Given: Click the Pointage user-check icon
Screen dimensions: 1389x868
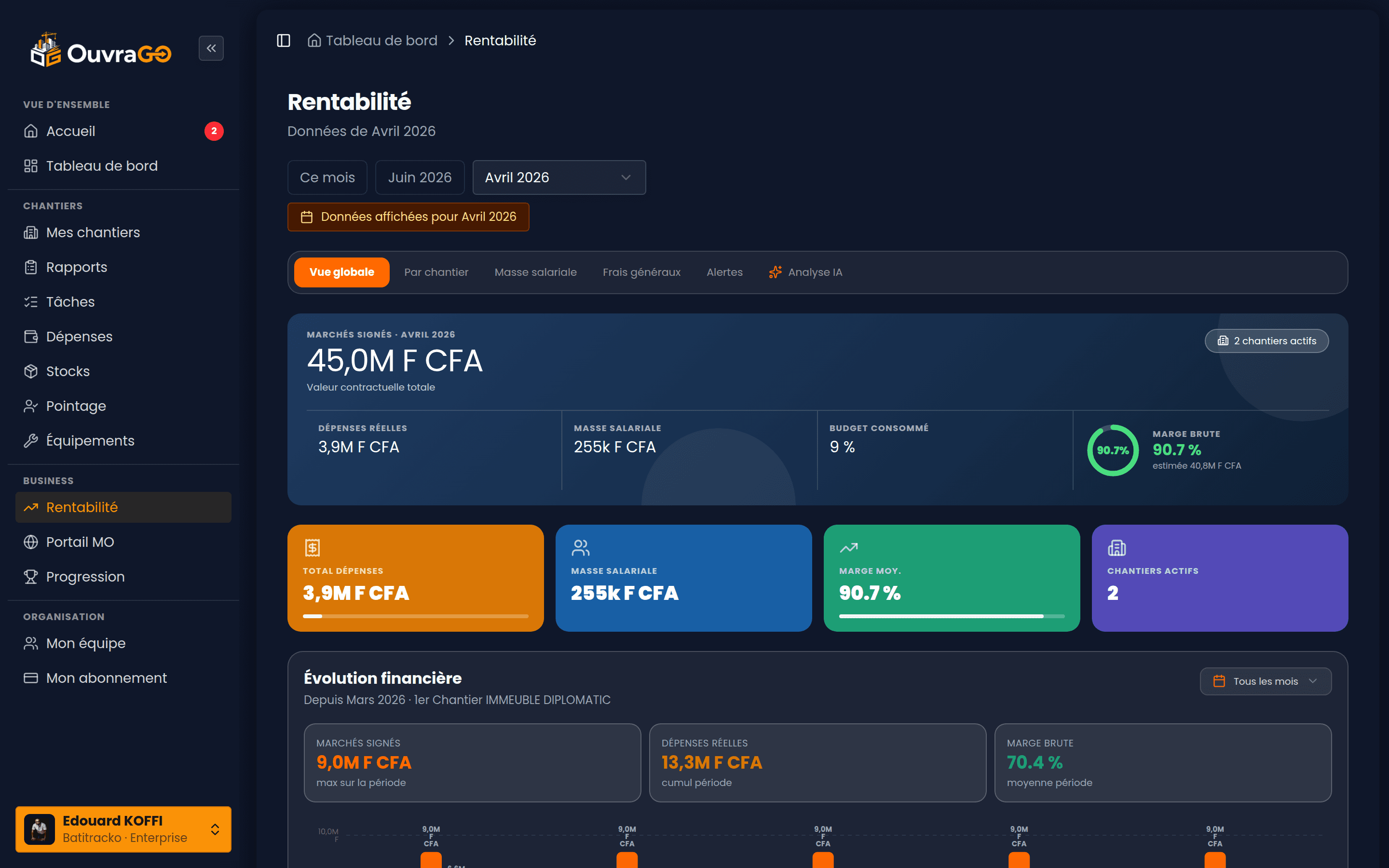Looking at the screenshot, I should point(31,407).
